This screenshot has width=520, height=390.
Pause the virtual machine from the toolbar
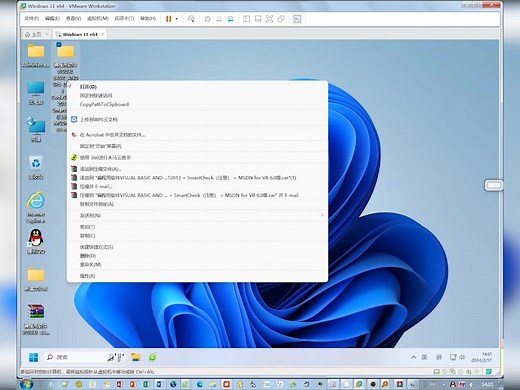tap(169, 19)
